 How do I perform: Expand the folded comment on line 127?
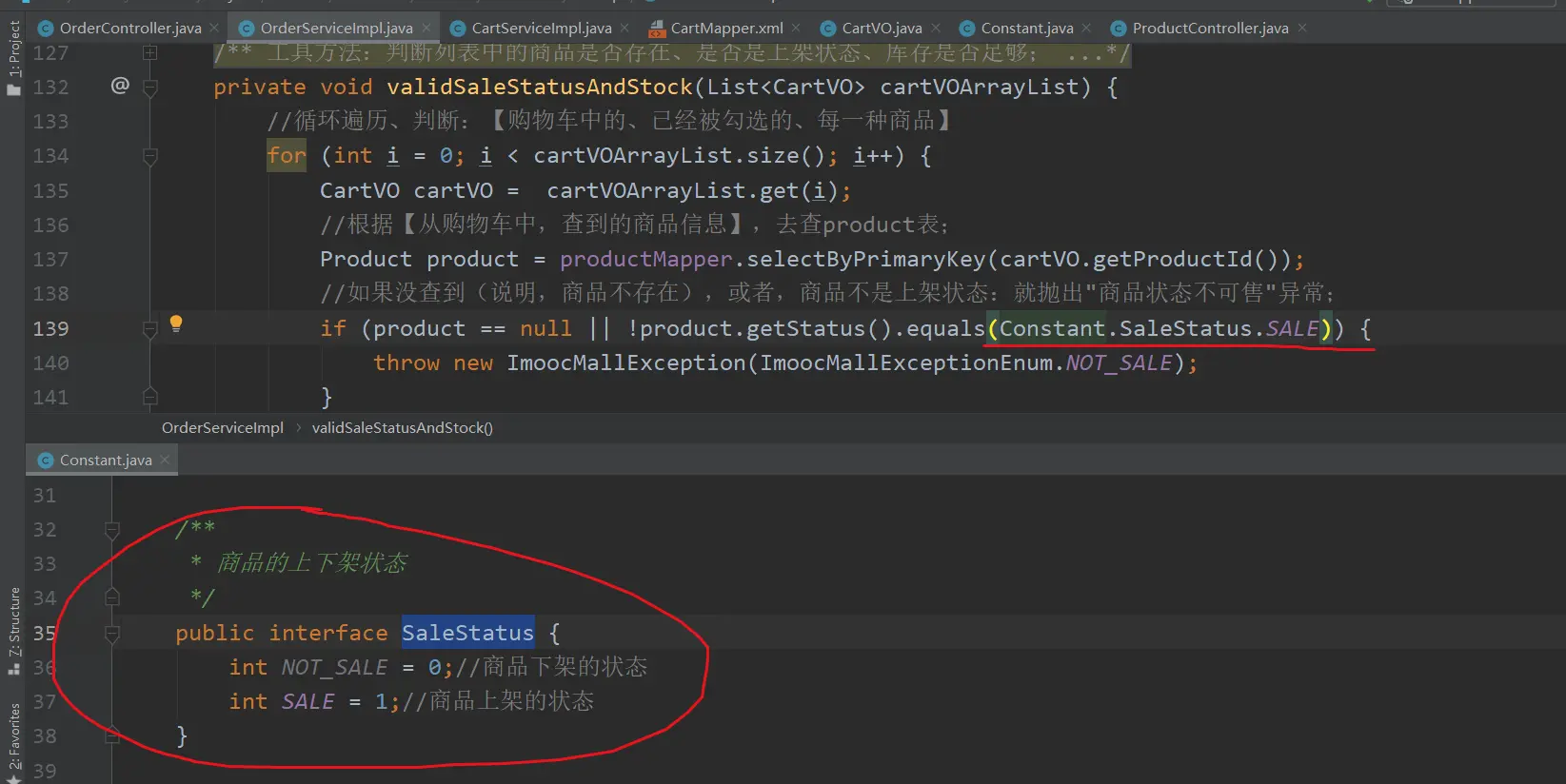point(149,53)
